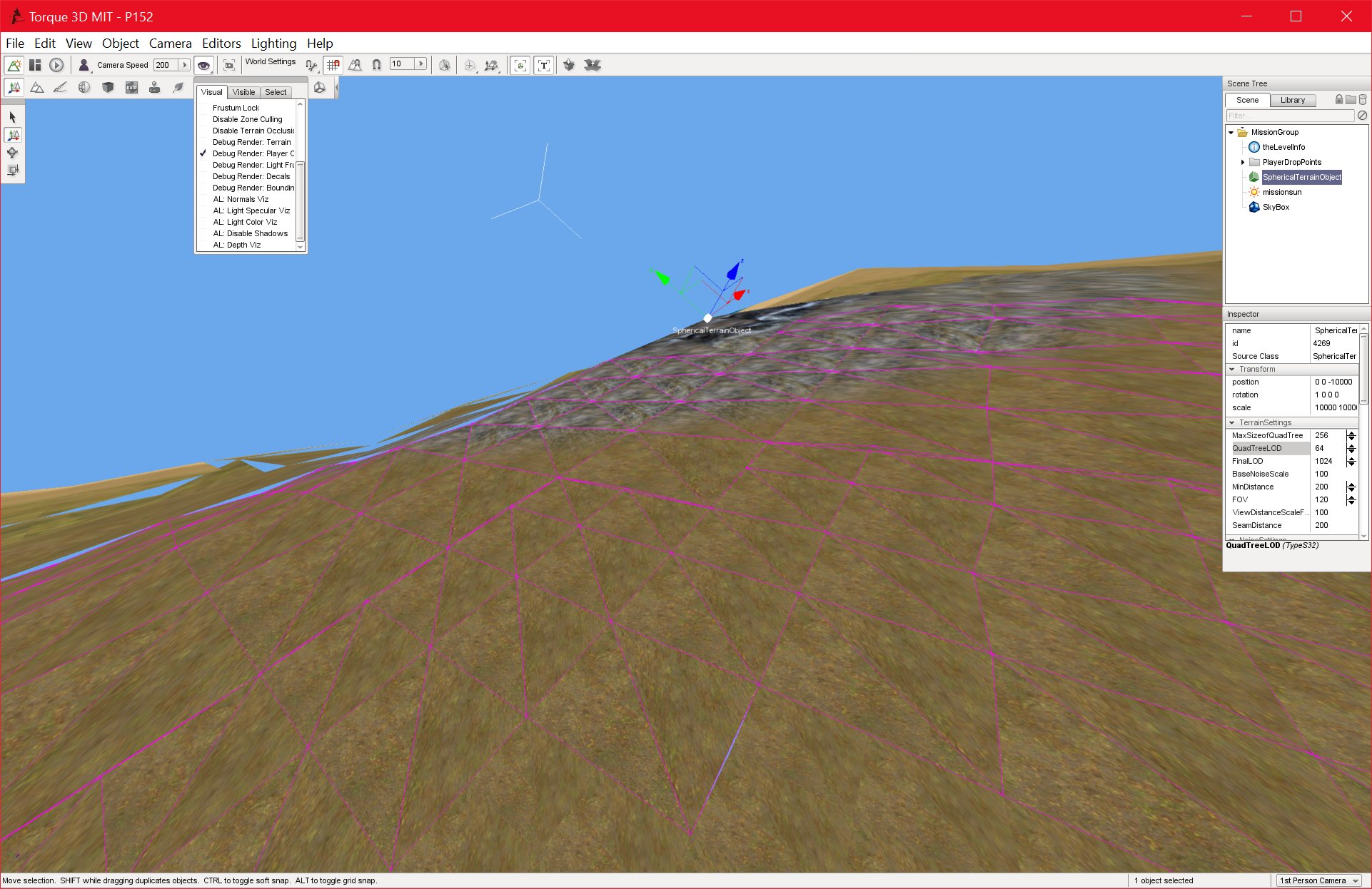Select the Terrain Editor mountain tool
The height and width of the screenshot is (889, 1372).
[37, 88]
